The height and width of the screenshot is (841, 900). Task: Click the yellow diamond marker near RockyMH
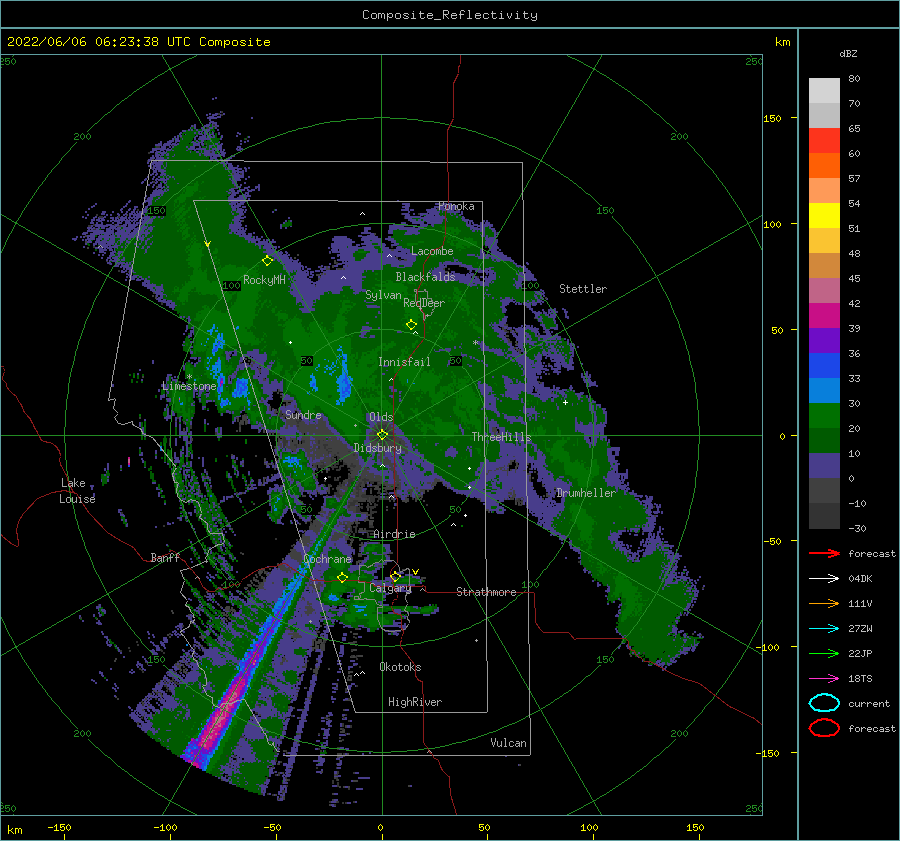tap(267, 261)
